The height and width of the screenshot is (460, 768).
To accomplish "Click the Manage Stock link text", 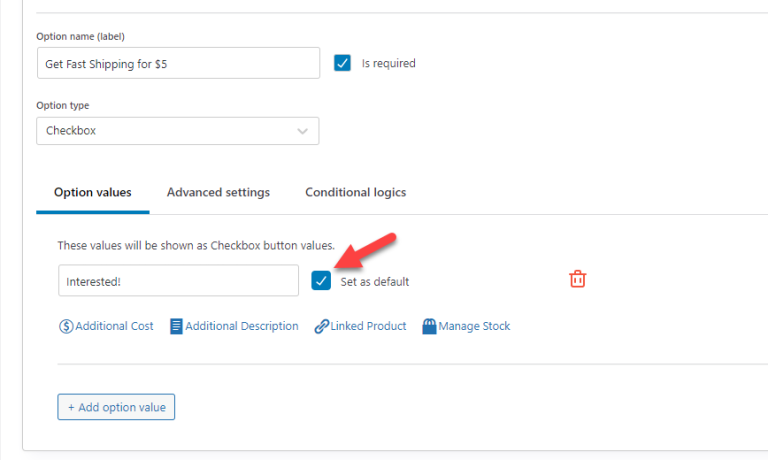I will click(474, 326).
